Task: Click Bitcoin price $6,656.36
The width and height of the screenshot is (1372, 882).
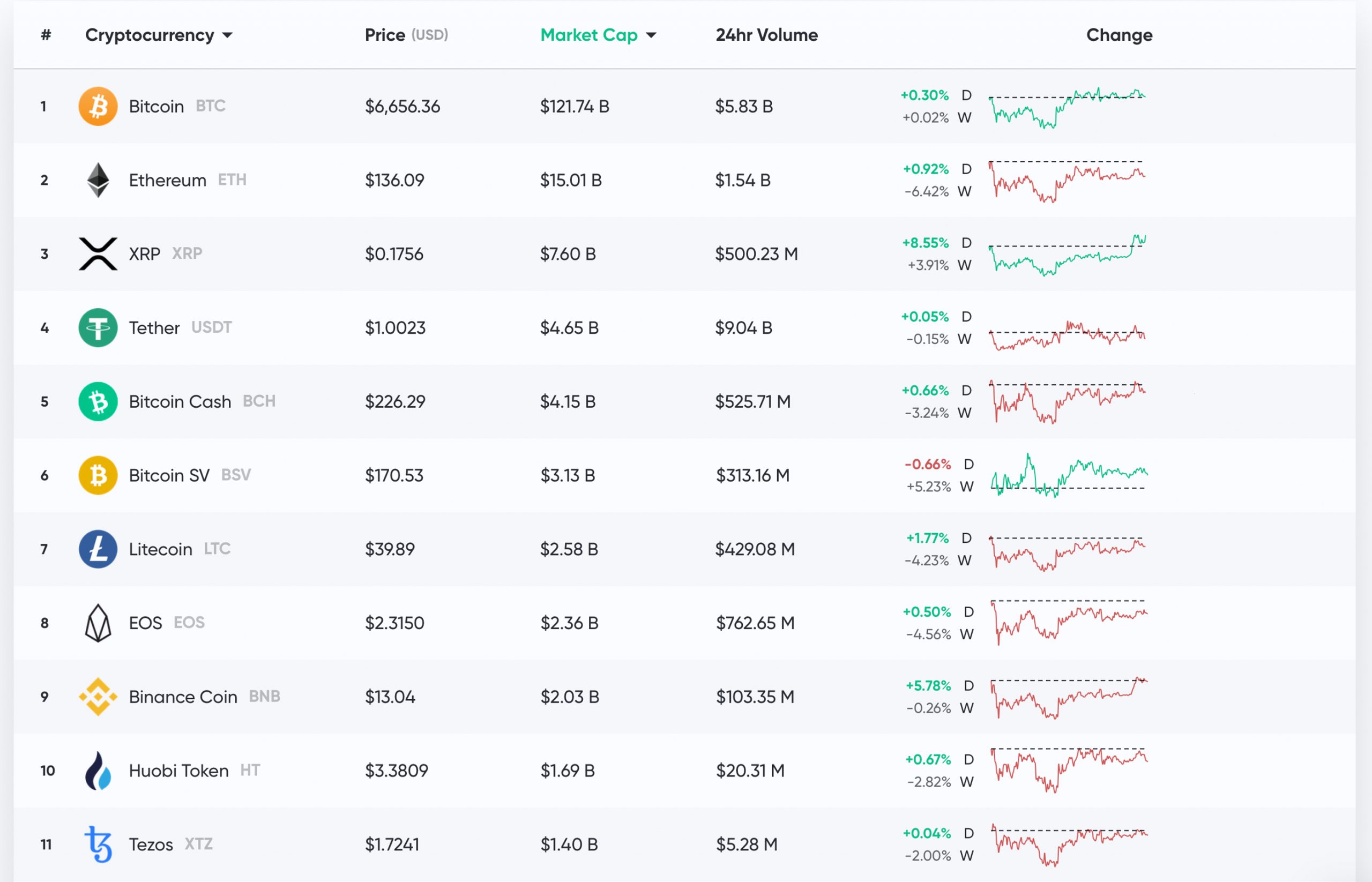Action: (x=402, y=107)
